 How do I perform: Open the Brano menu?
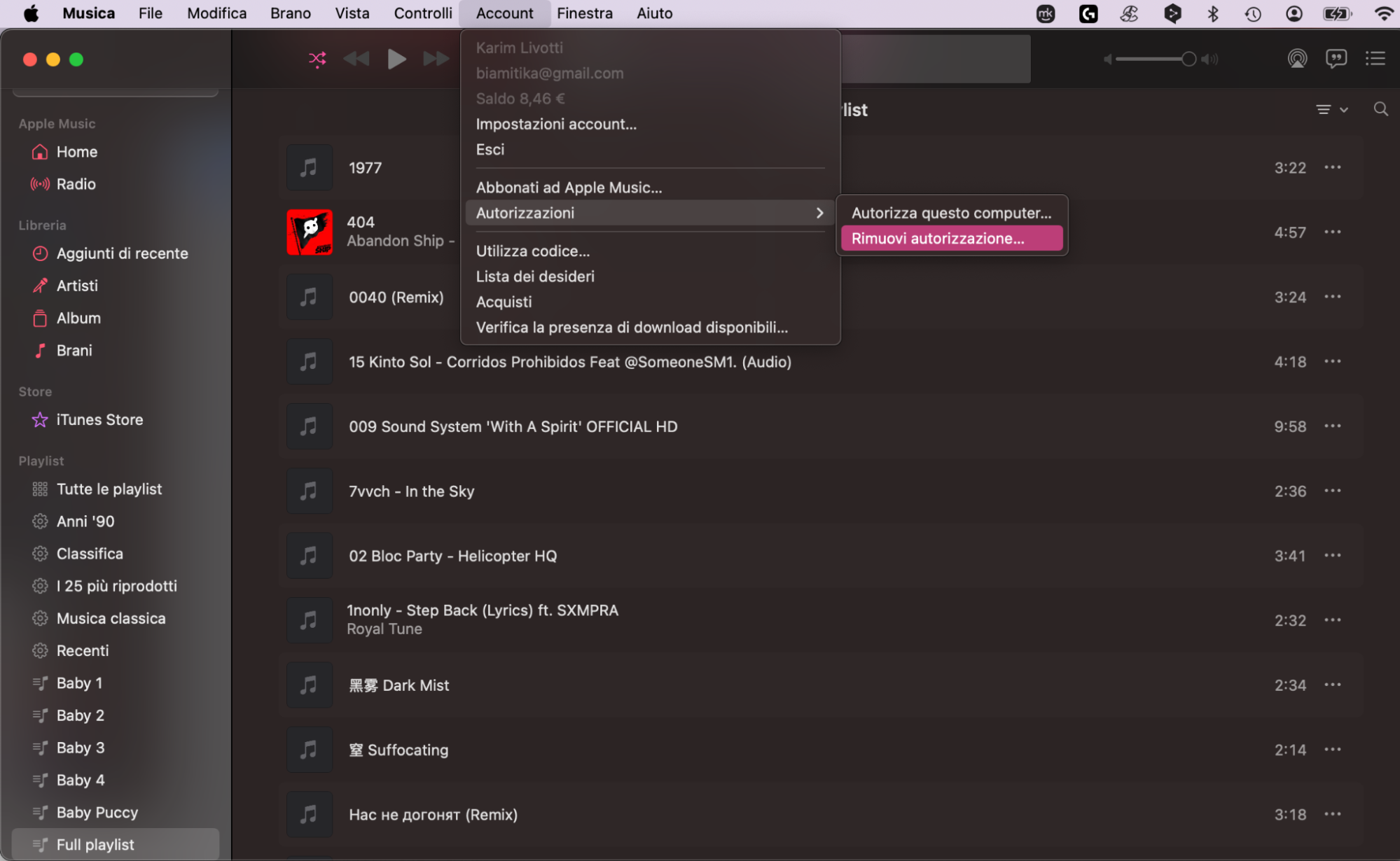(291, 13)
